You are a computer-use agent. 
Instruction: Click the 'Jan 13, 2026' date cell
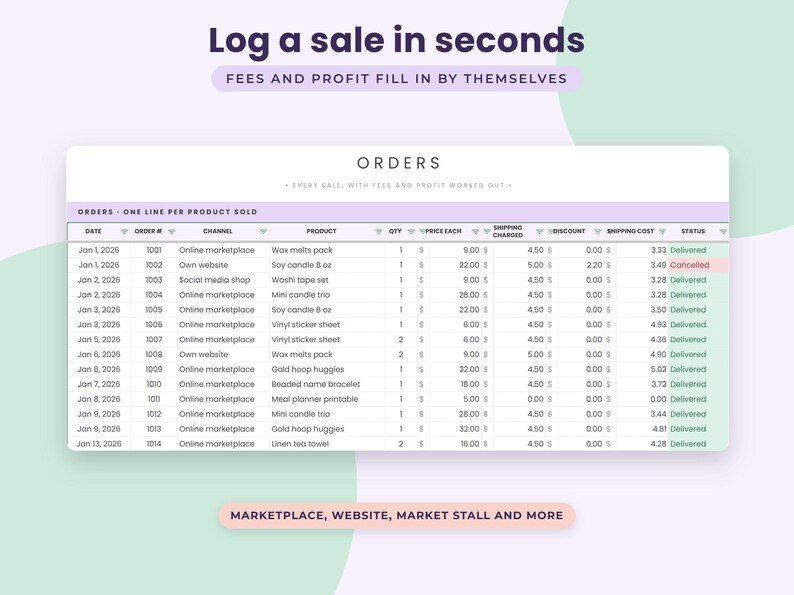[x=99, y=444]
